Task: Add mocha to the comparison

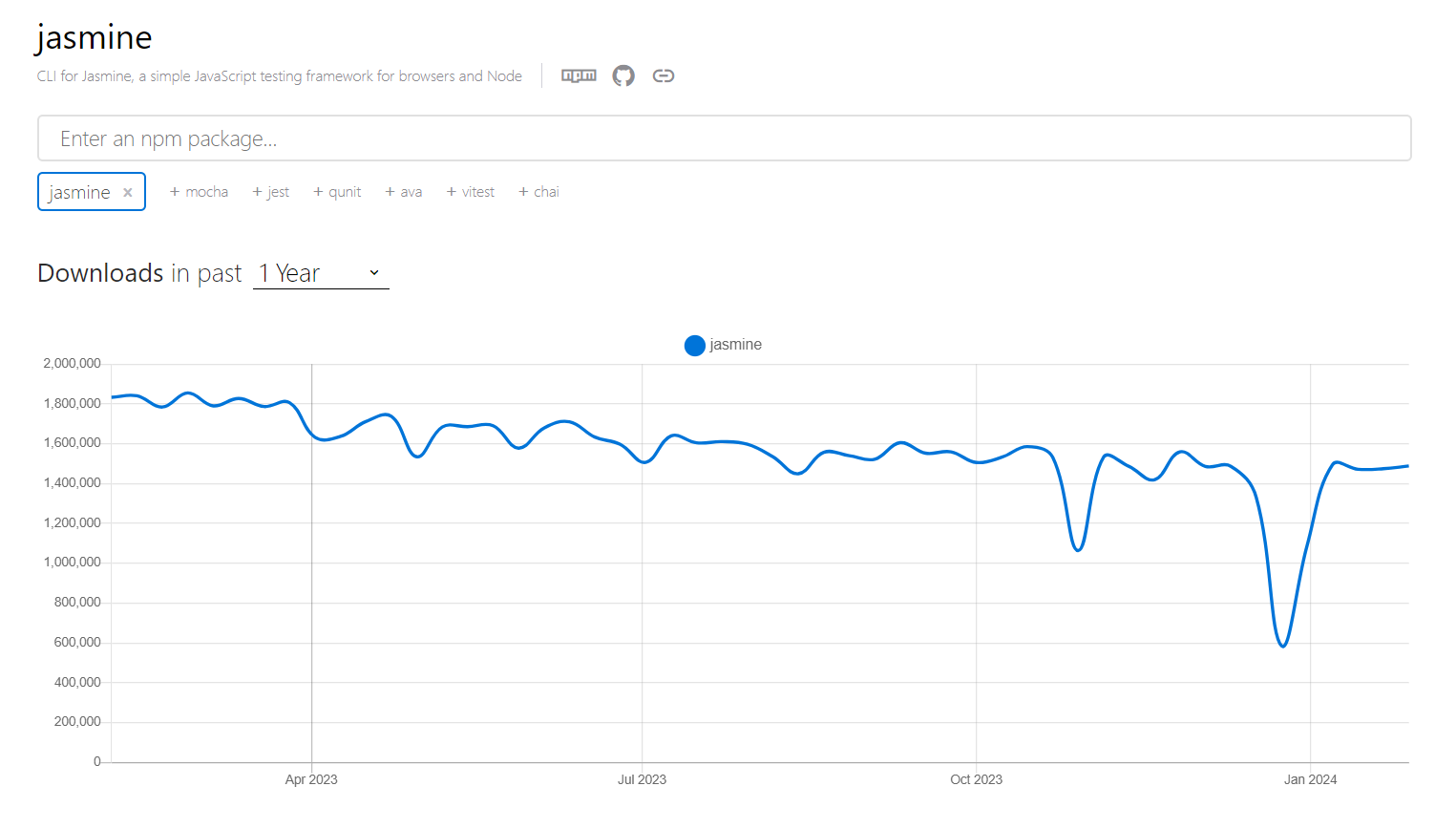Action: point(199,192)
